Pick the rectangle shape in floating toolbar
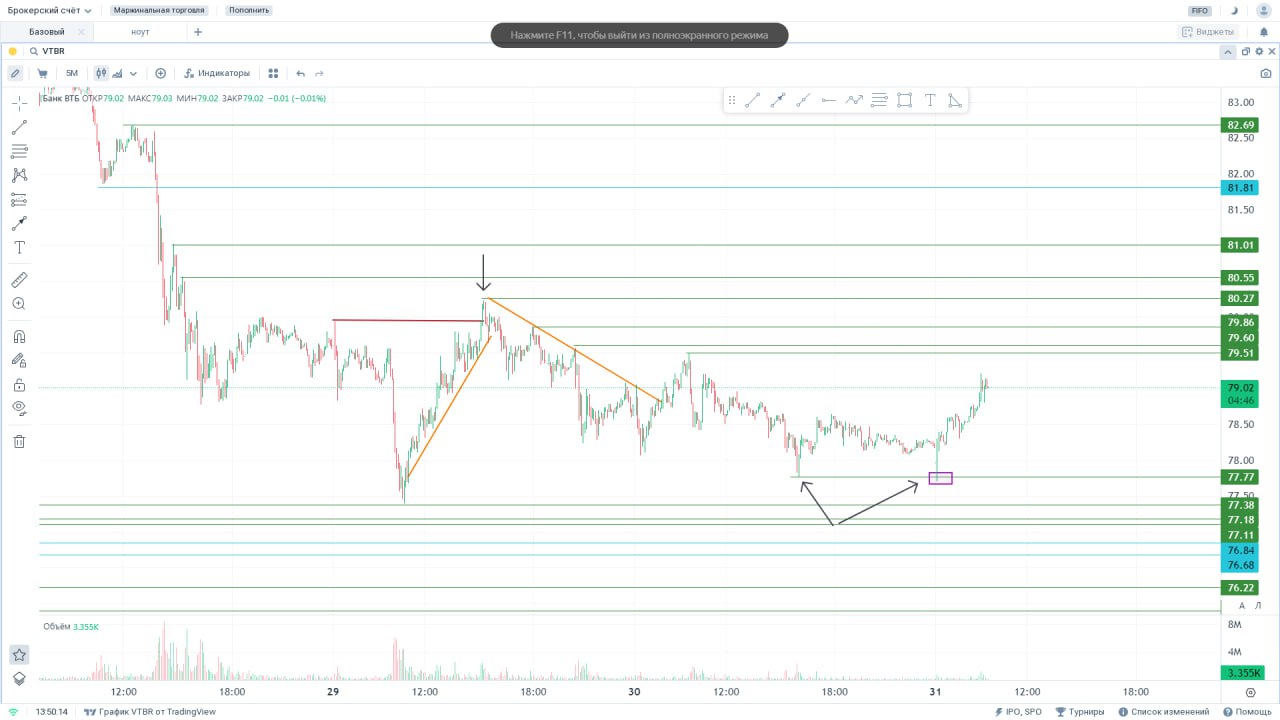This screenshot has width=1280, height=720. tap(904, 100)
